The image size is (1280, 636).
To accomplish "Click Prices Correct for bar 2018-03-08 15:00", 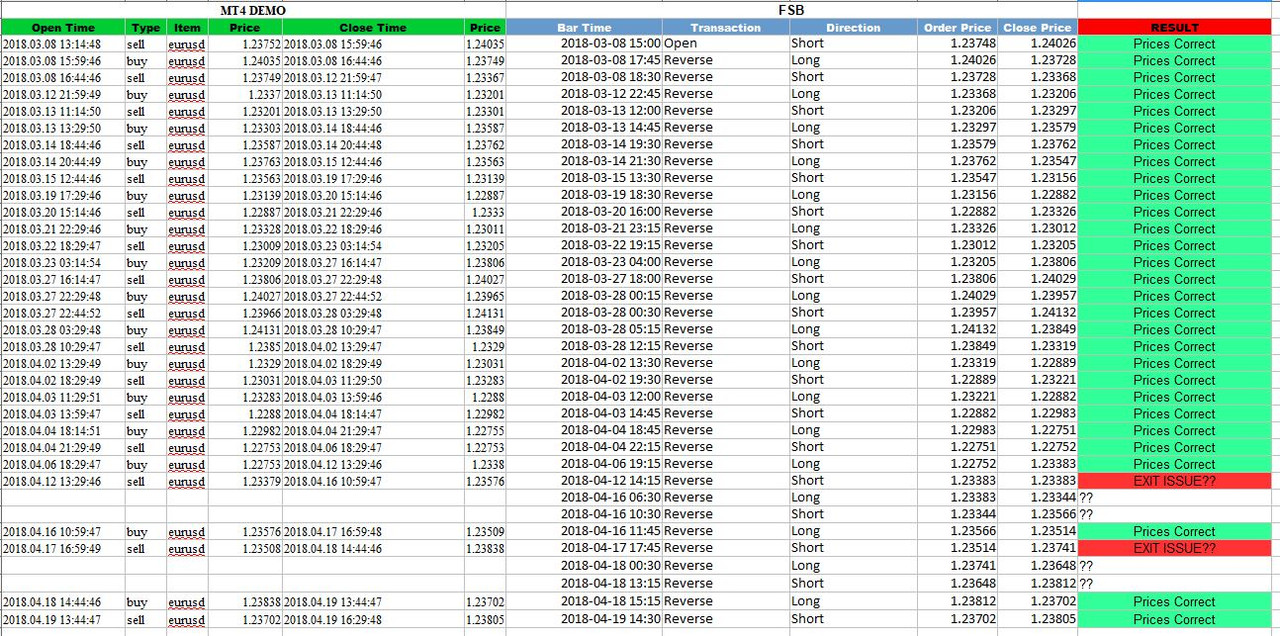I will [x=1174, y=44].
